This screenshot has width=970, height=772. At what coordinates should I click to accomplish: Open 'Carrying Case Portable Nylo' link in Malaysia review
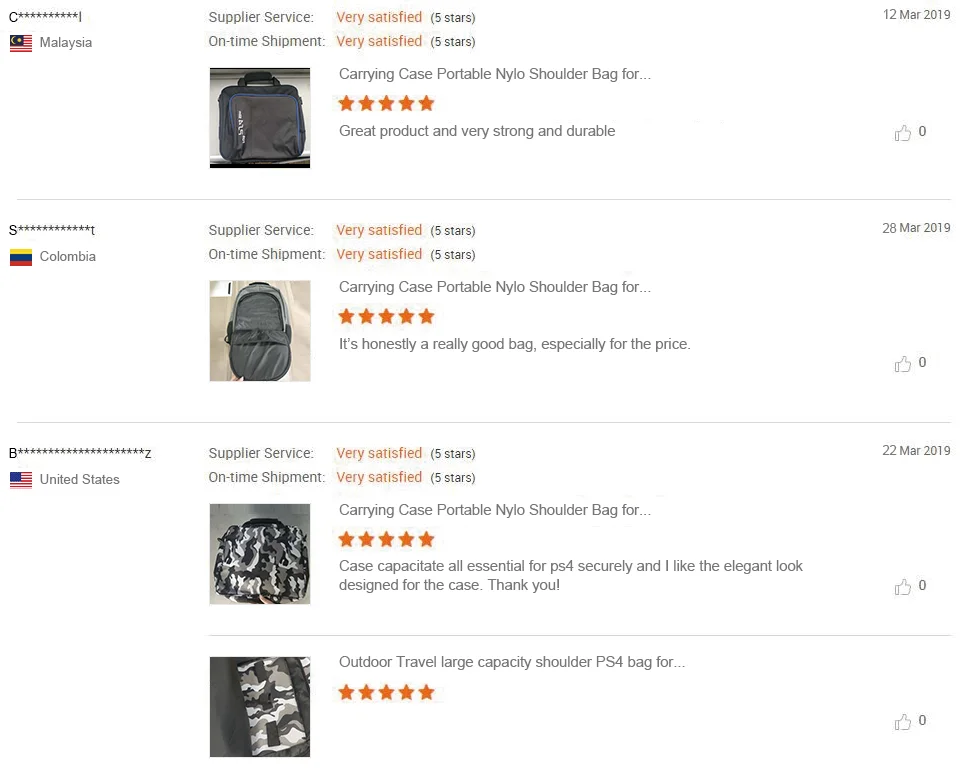(x=495, y=74)
